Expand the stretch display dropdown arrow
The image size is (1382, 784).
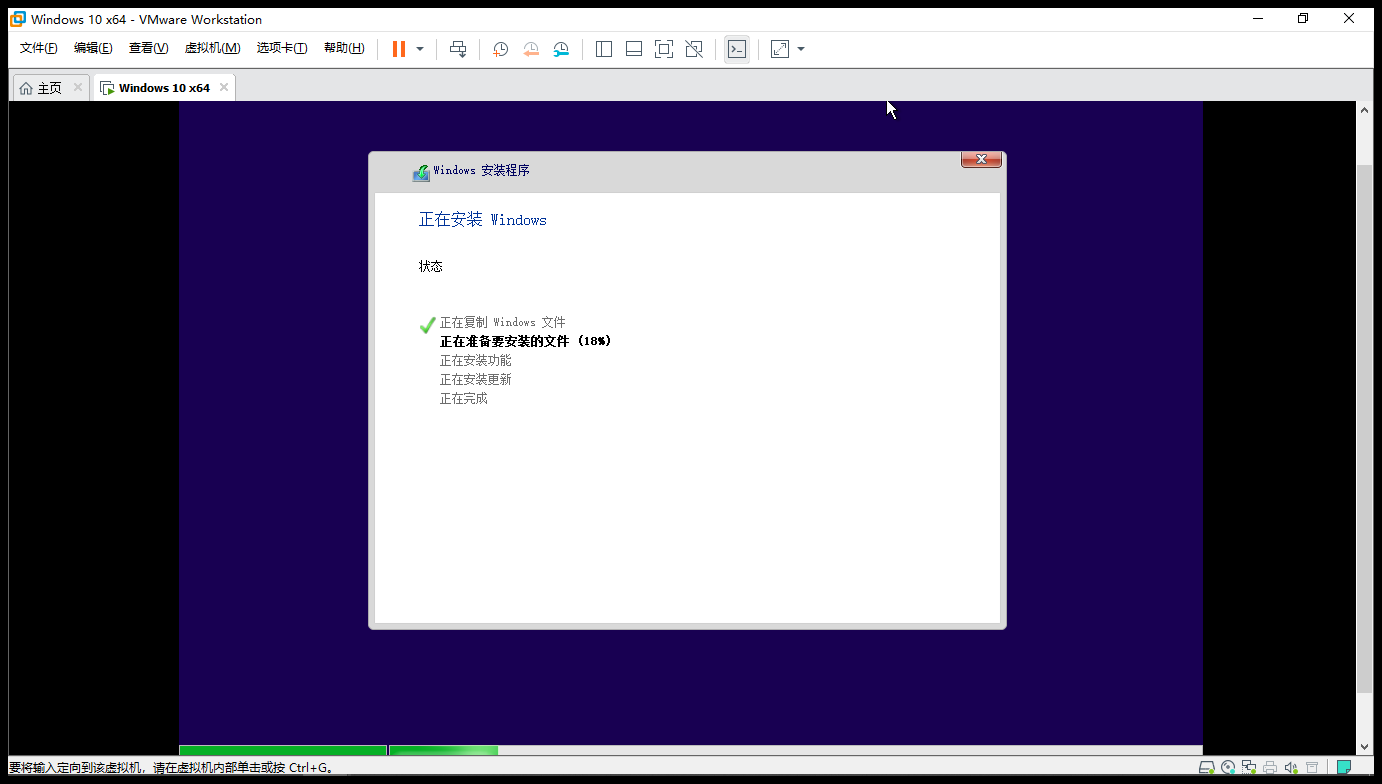tap(801, 49)
